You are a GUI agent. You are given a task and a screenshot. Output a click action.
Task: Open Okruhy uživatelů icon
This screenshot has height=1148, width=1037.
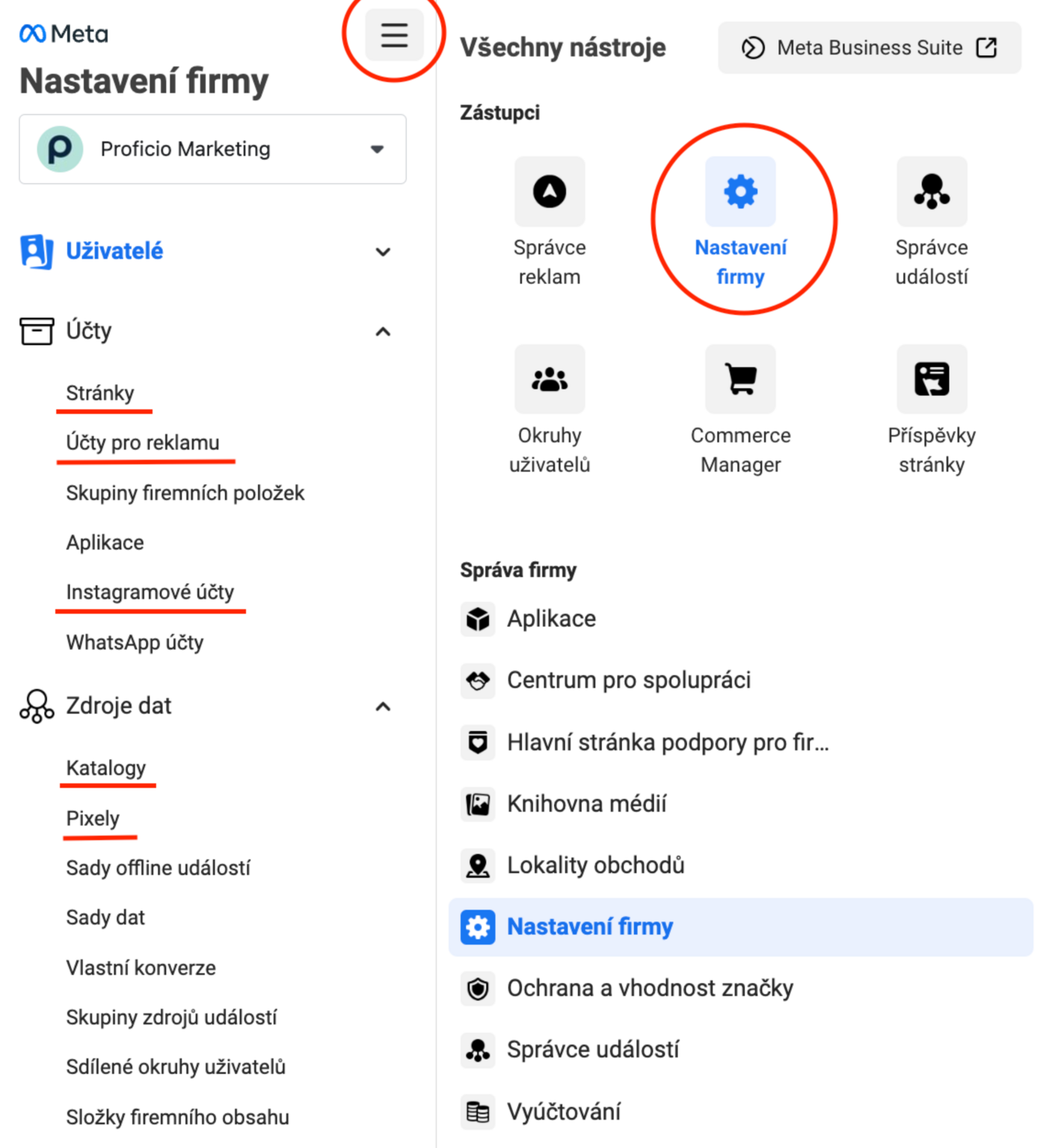550,379
